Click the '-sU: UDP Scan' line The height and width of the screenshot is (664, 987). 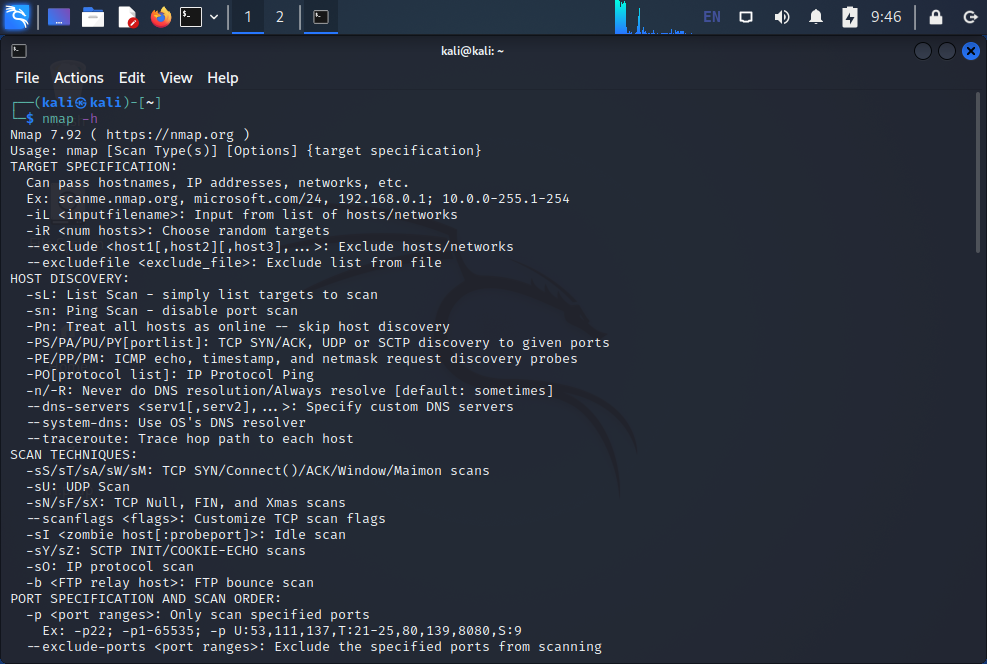(78, 487)
